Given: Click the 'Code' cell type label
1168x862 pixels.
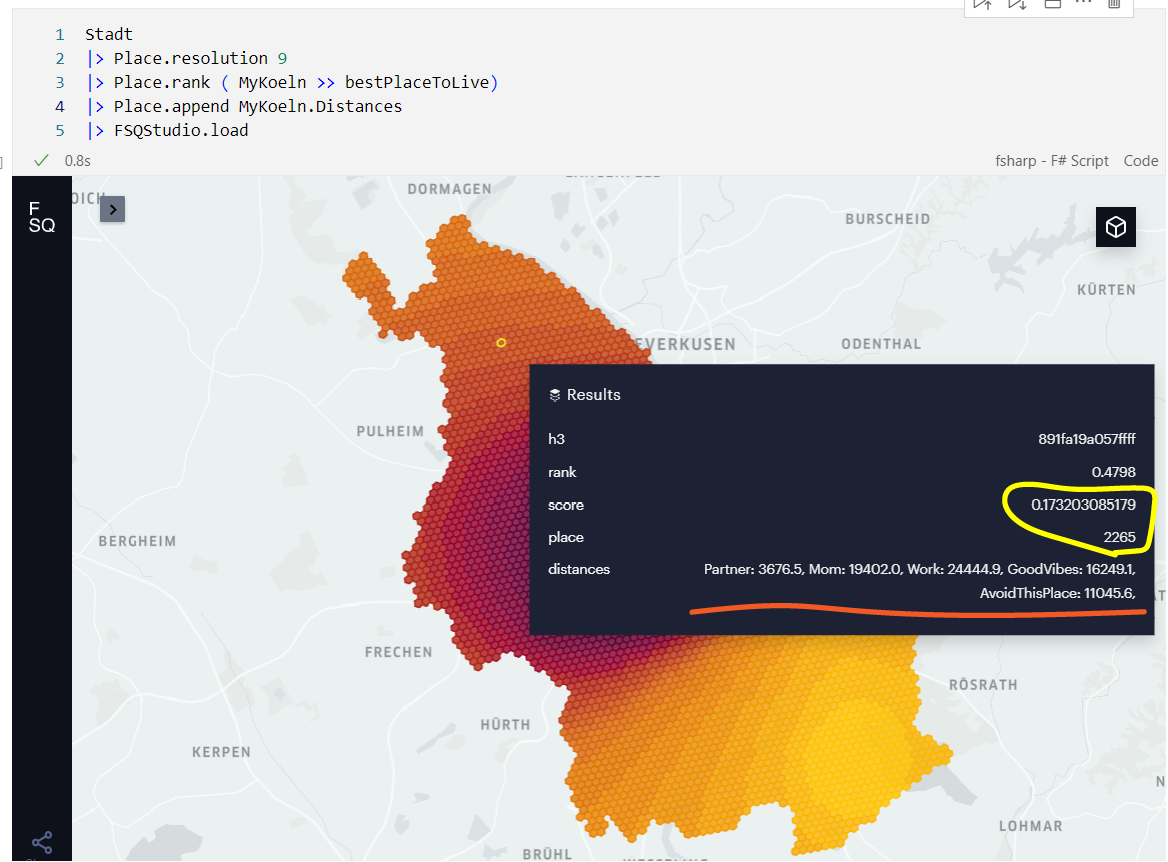Looking at the screenshot, I should 1140,161.
